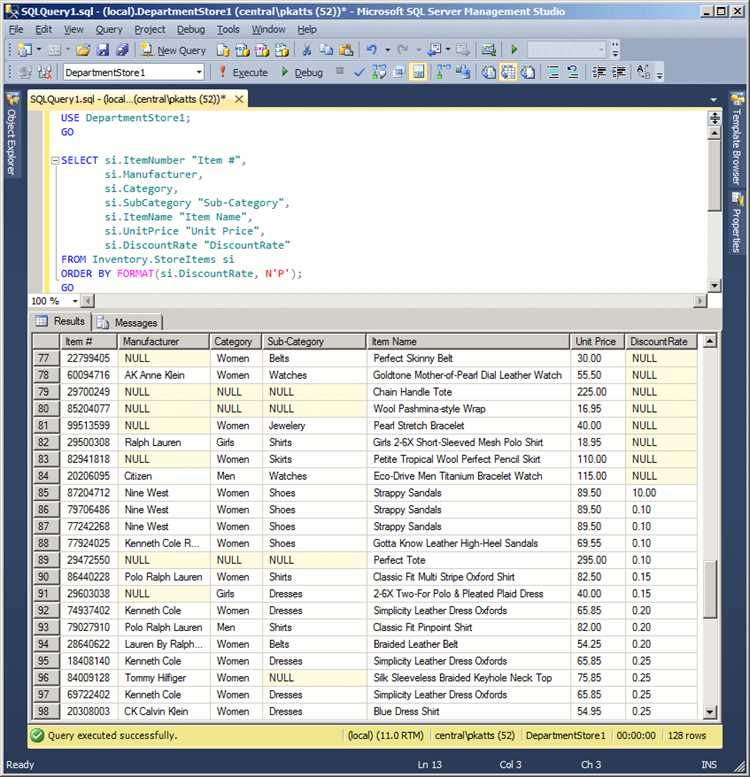This screenshot has height=777, width=750.
Task: Select the Manufacturer cell 'Citizen'
Action: point(163,476)
